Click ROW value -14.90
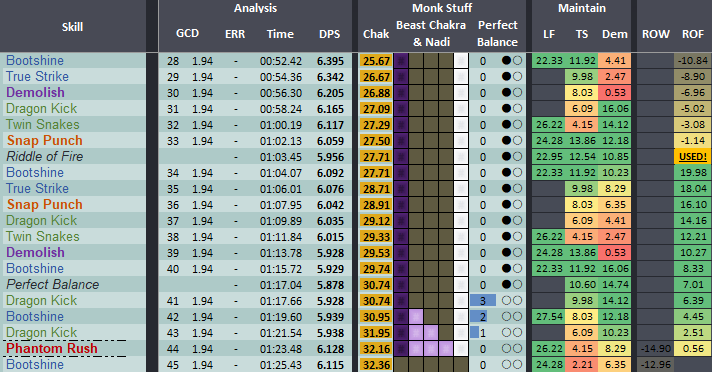Screen dimensions: 712x372 [656, 349]
